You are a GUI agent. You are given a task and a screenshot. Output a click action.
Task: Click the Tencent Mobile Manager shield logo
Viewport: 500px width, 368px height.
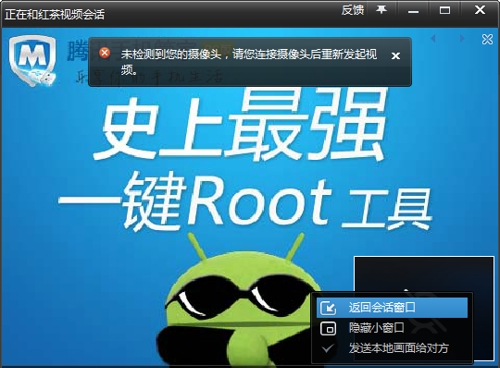33,61
